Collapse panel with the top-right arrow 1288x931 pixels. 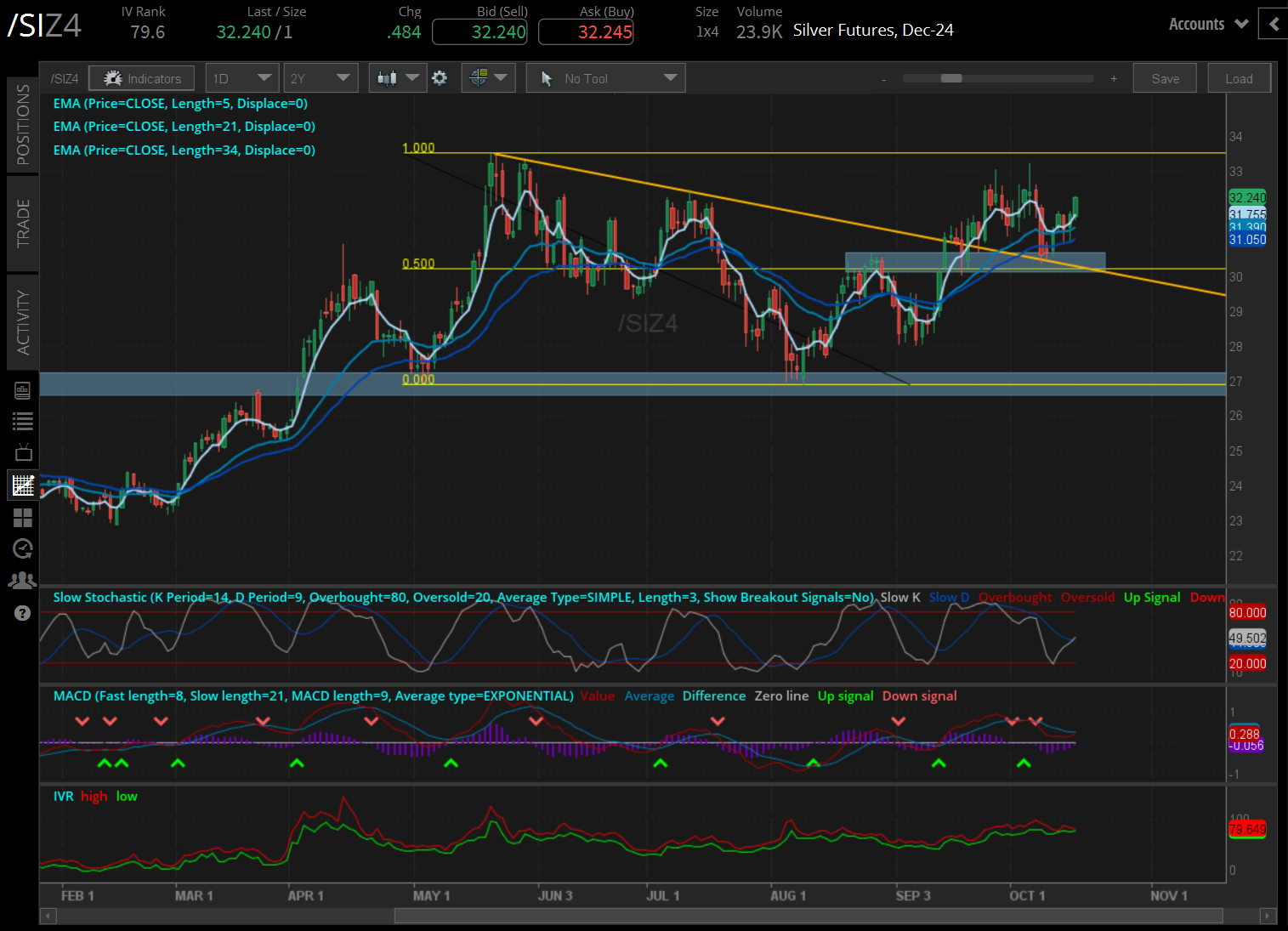(1273, 24)
